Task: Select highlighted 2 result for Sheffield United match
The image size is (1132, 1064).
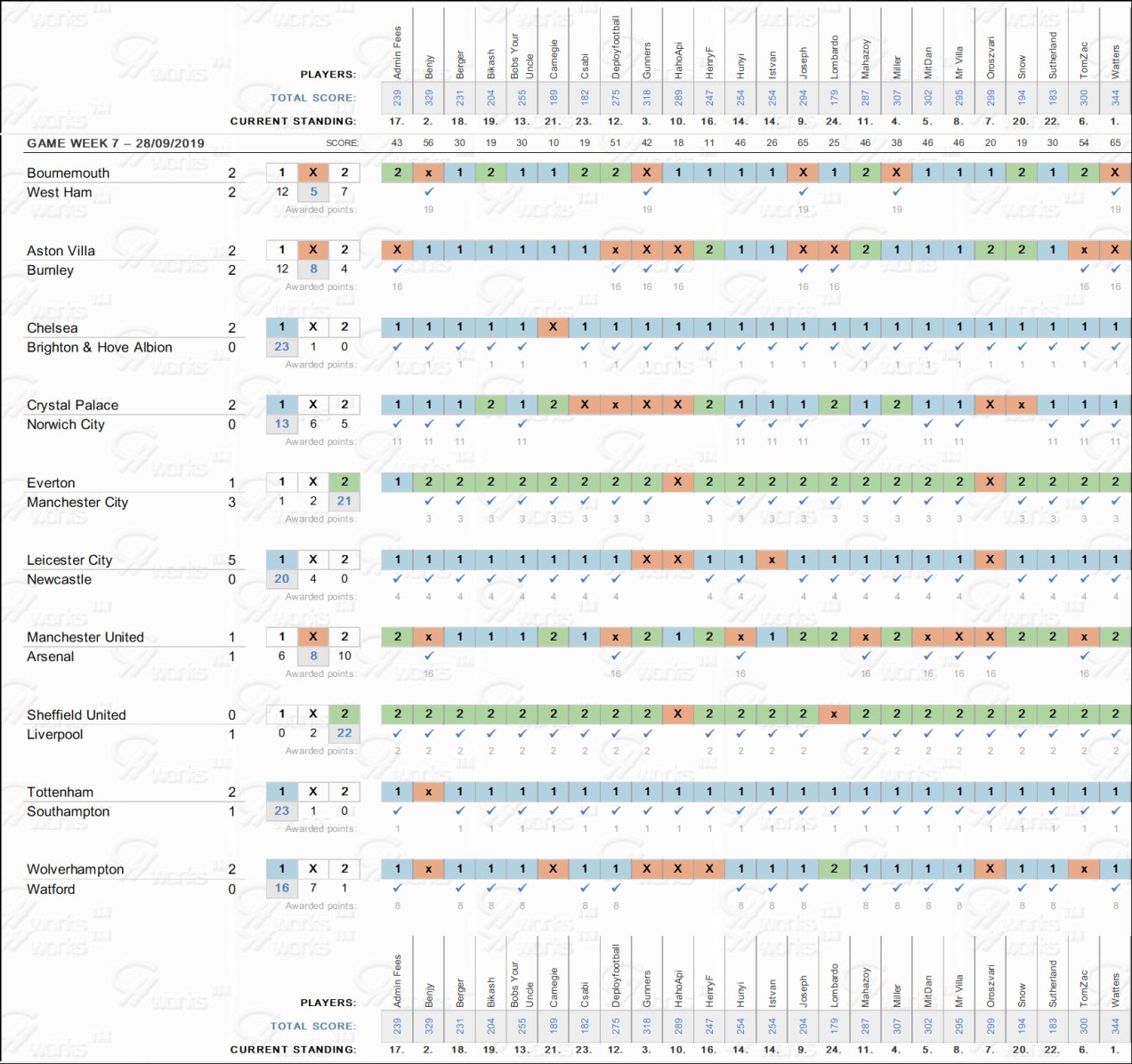Action: tap(344, 713)
